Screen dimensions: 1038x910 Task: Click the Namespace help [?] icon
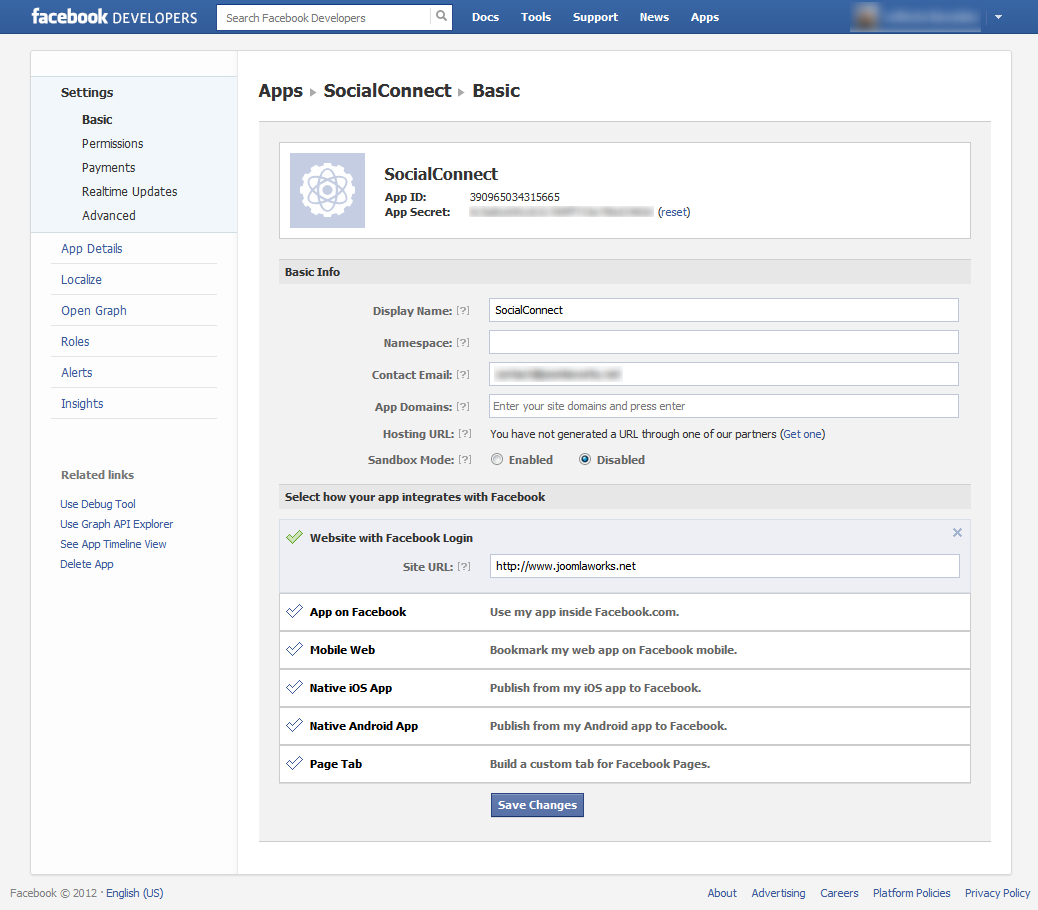pos(463,342)
